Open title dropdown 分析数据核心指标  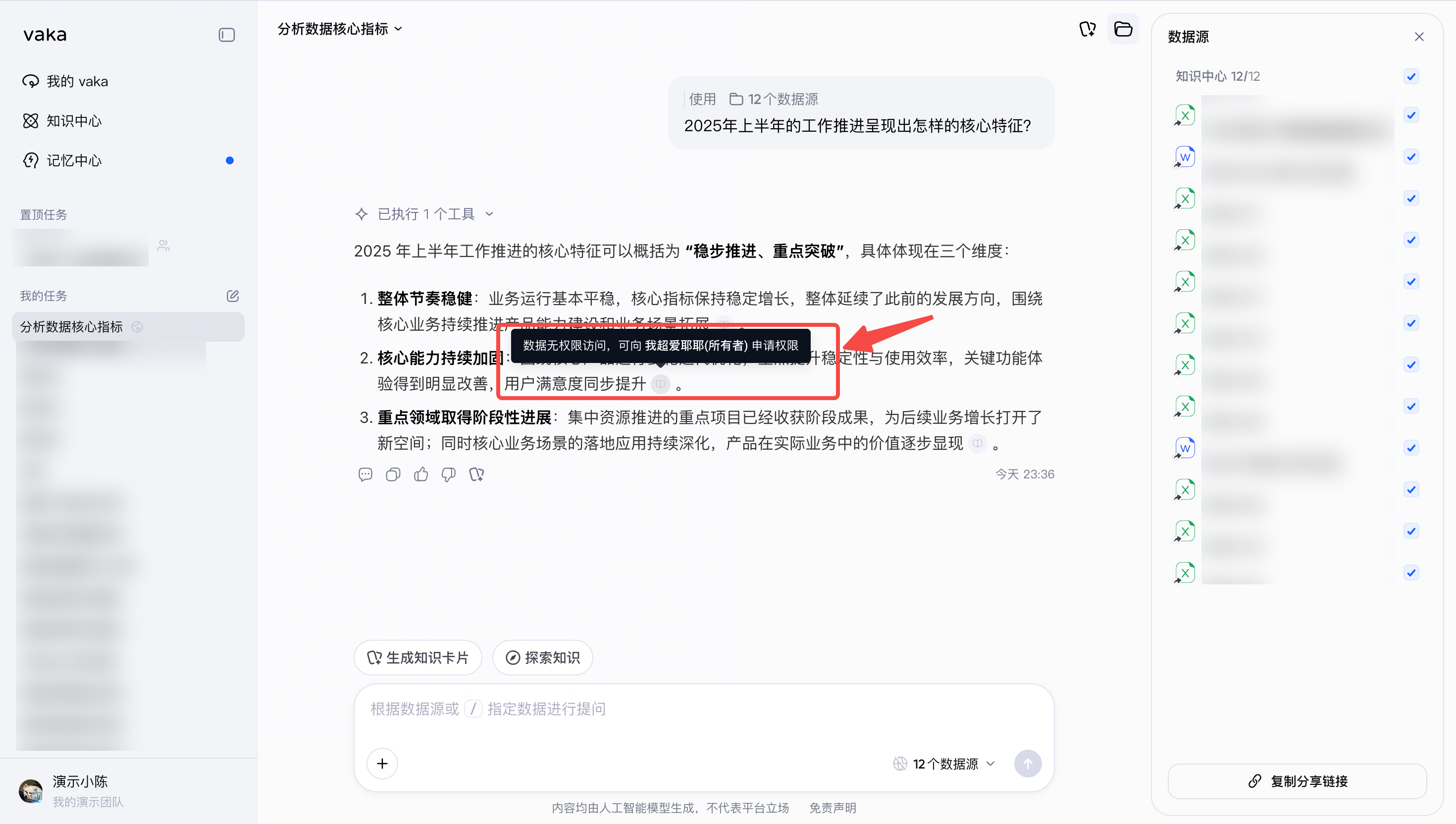[340, 29]
